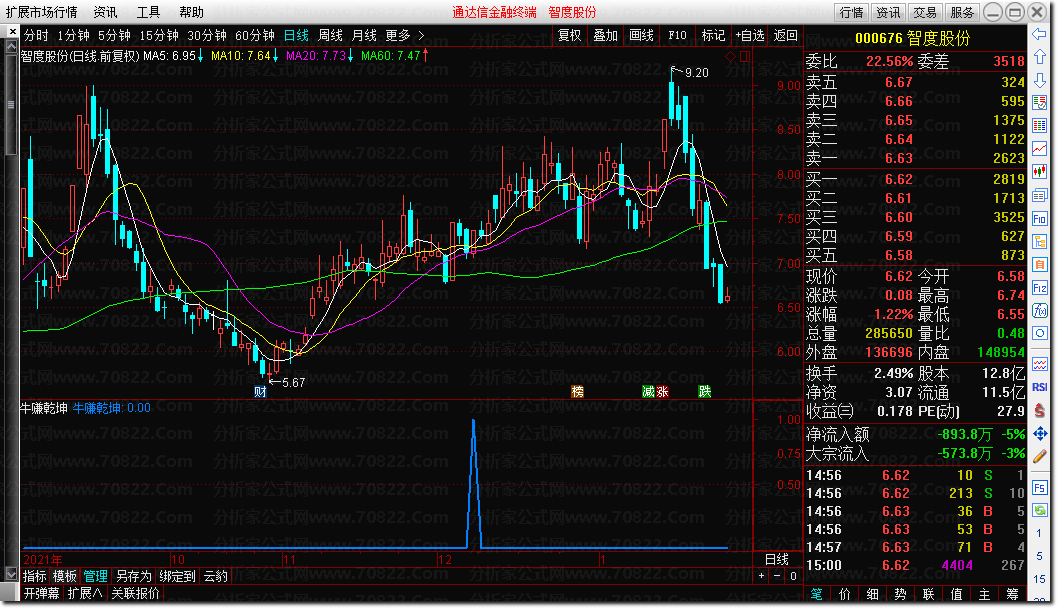The image size is (1059, 609).
Task: Click the F10 icon in right sidebar
Action: coord(1039,219)
